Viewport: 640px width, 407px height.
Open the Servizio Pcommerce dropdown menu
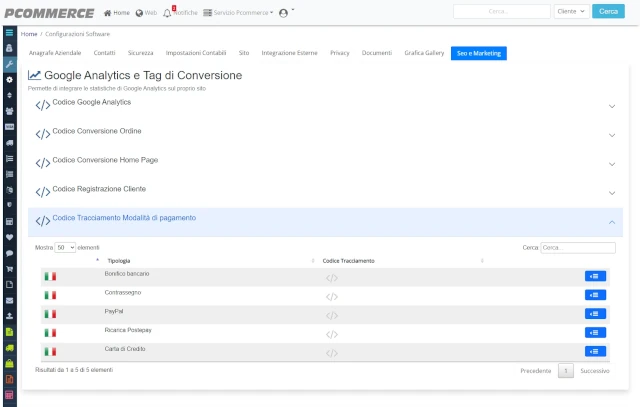[x=238, y=13]
